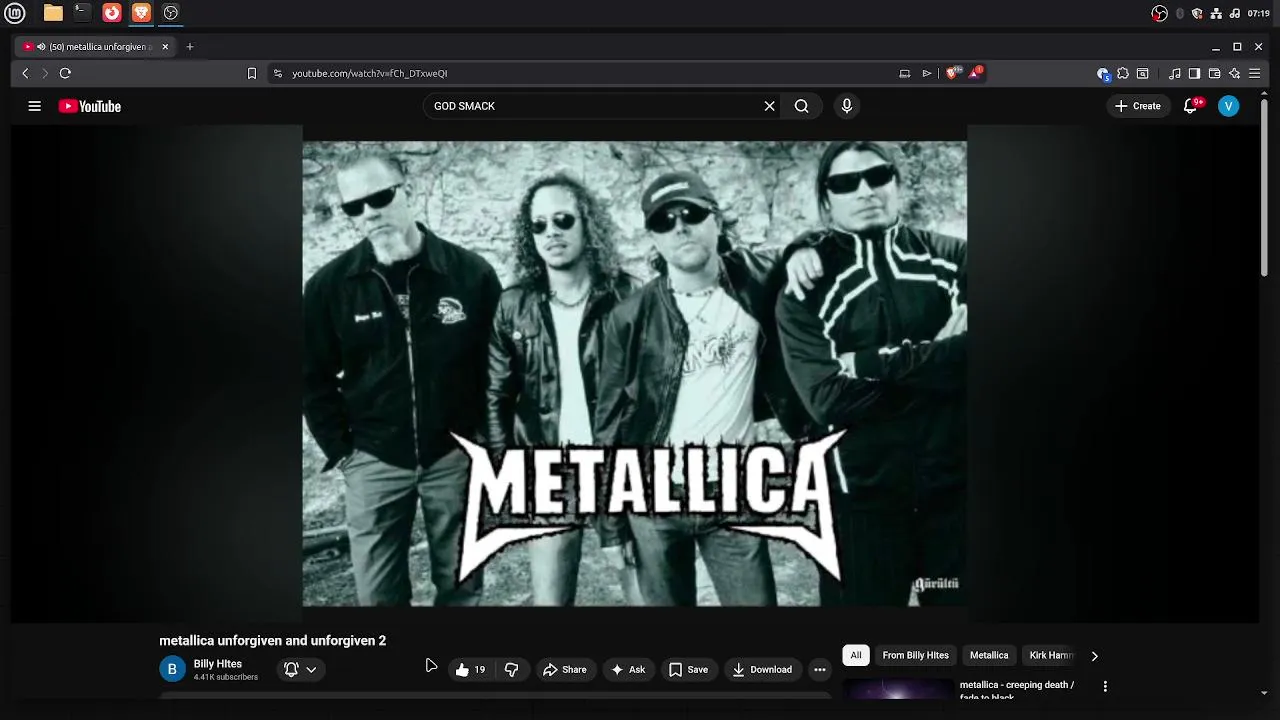Switch to Brave in panel
Viewport: 1280px width, 720px height.
pos(141,13)
